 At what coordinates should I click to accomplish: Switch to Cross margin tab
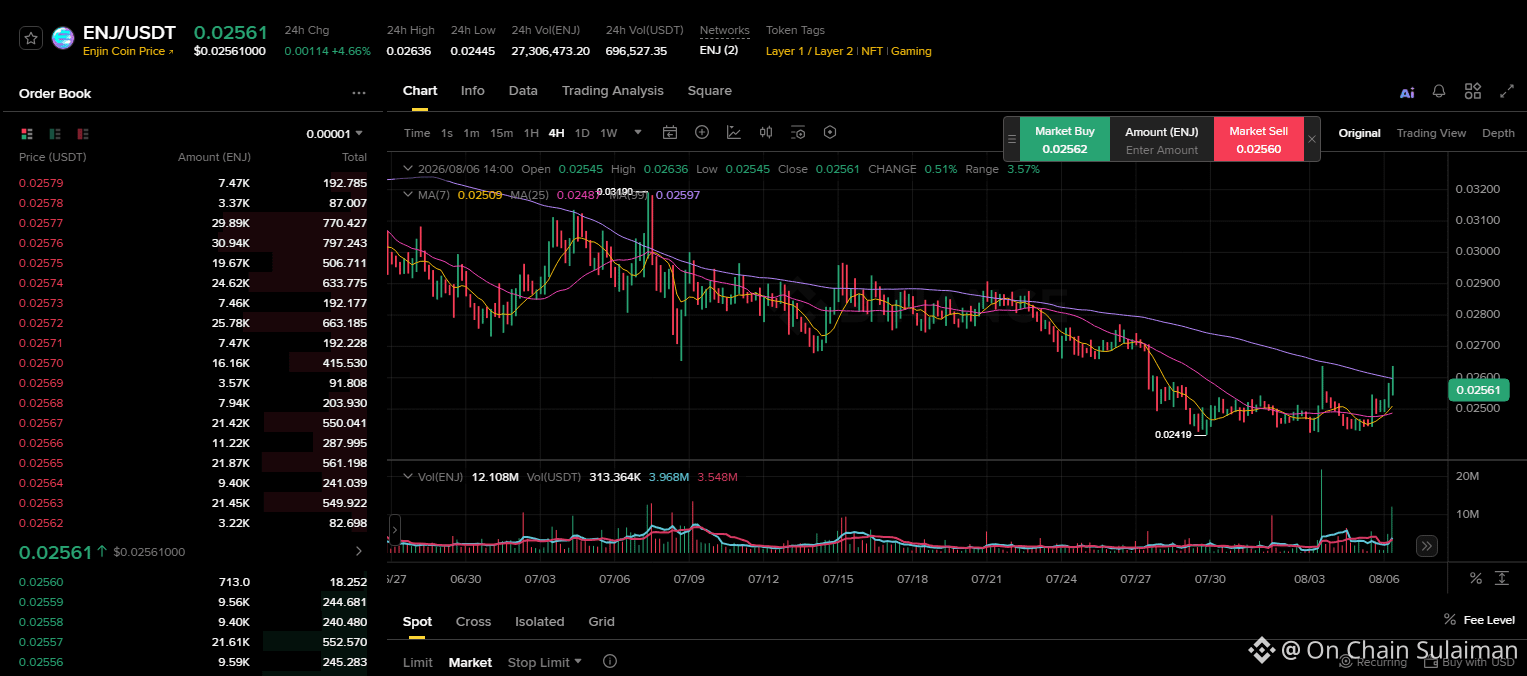(473, 621)
